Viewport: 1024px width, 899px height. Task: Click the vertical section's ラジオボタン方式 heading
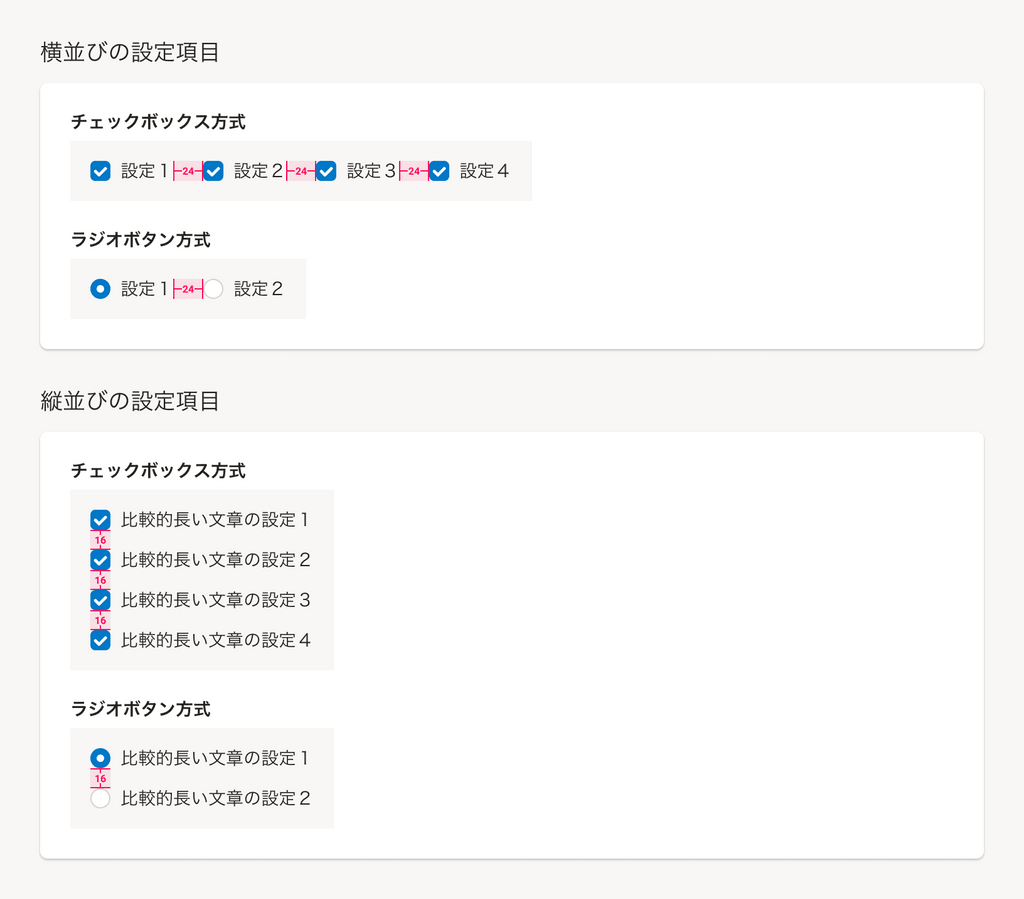click(x=140, y=709)
